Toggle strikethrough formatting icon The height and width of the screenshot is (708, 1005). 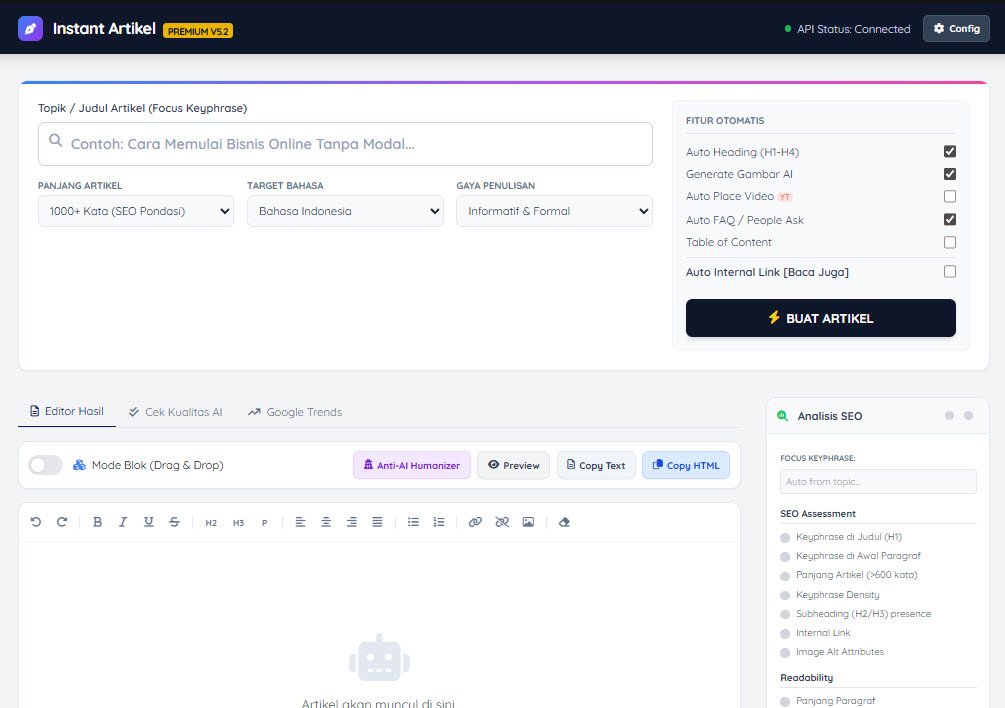[174, 522]
